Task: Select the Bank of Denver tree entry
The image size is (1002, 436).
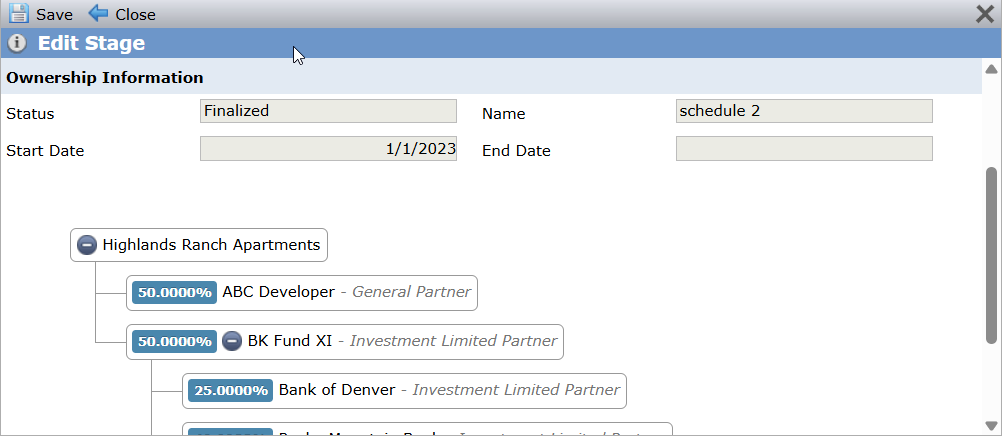Action: point(404,391)
